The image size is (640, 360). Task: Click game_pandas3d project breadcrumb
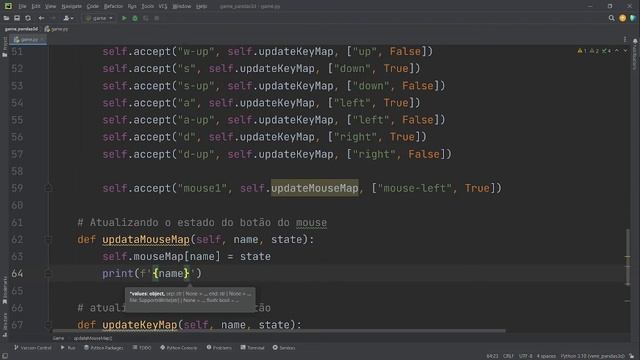pos(21,29)
